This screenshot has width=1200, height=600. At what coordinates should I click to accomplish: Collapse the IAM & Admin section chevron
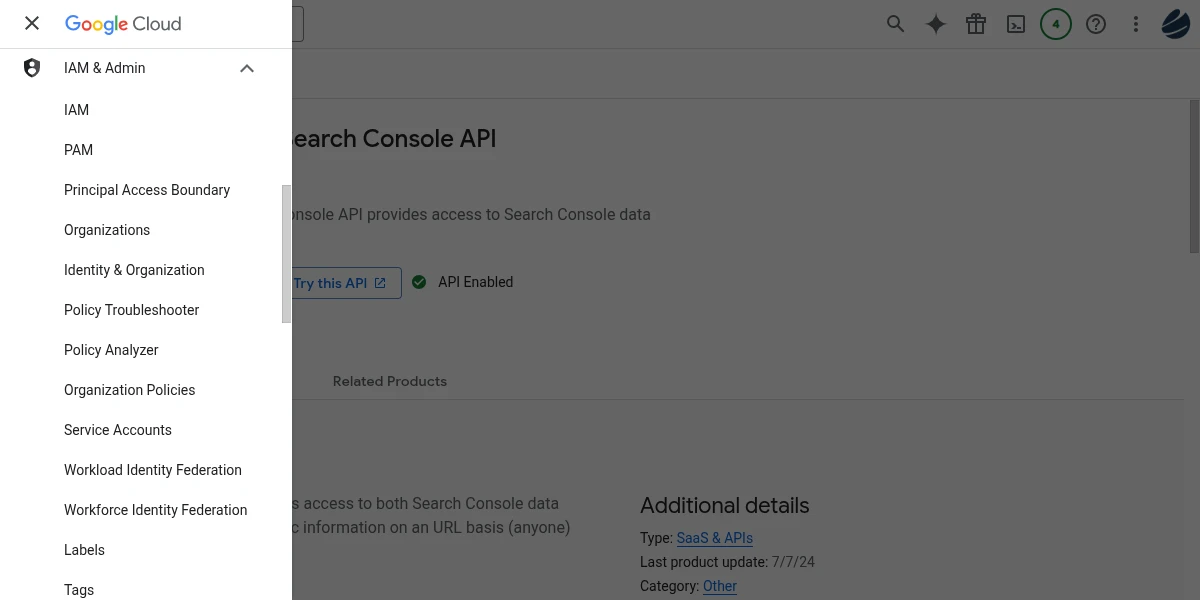point(247,68)
